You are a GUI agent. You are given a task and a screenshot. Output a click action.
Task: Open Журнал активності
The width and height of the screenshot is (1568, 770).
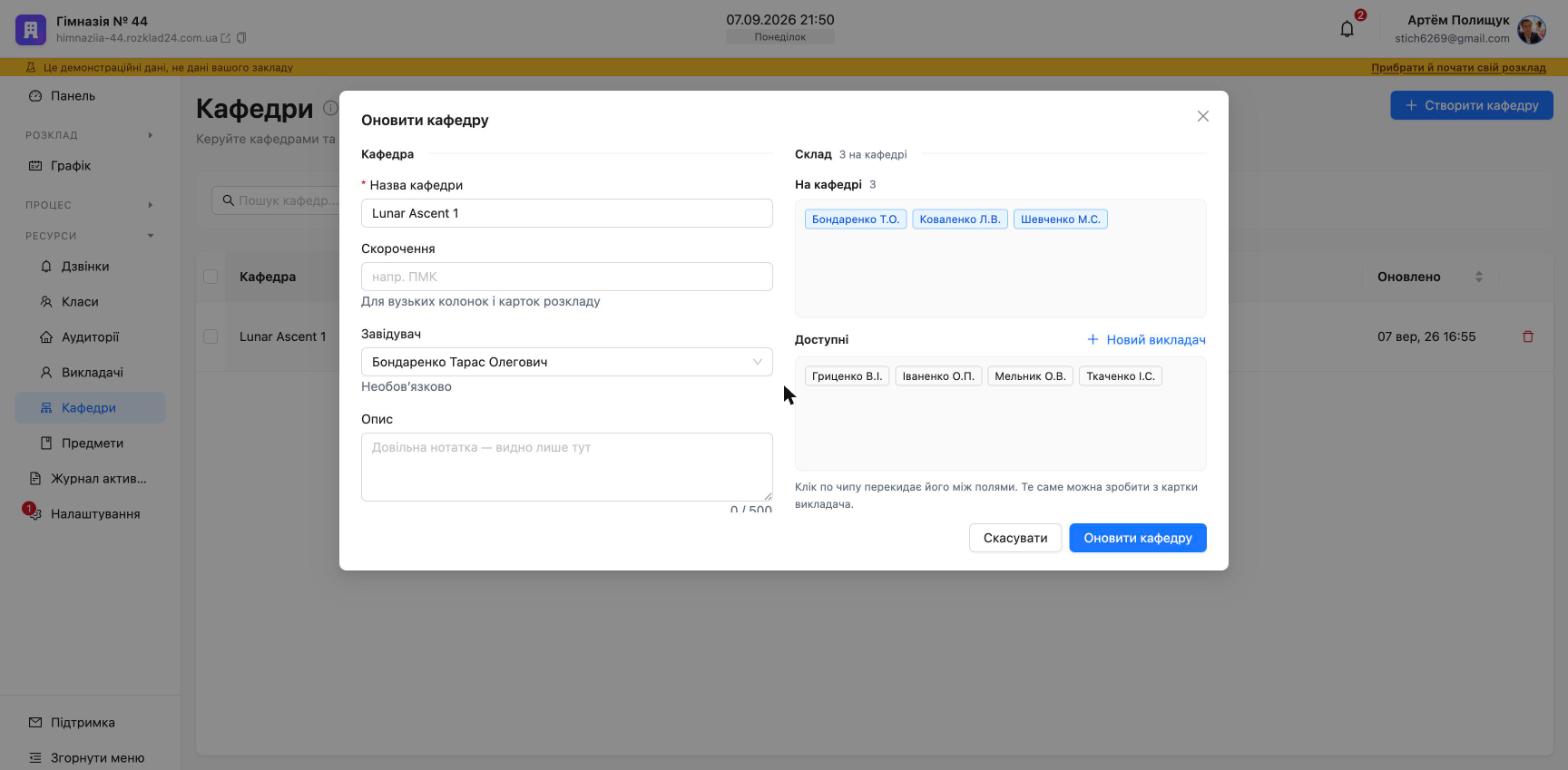point(90,479)
